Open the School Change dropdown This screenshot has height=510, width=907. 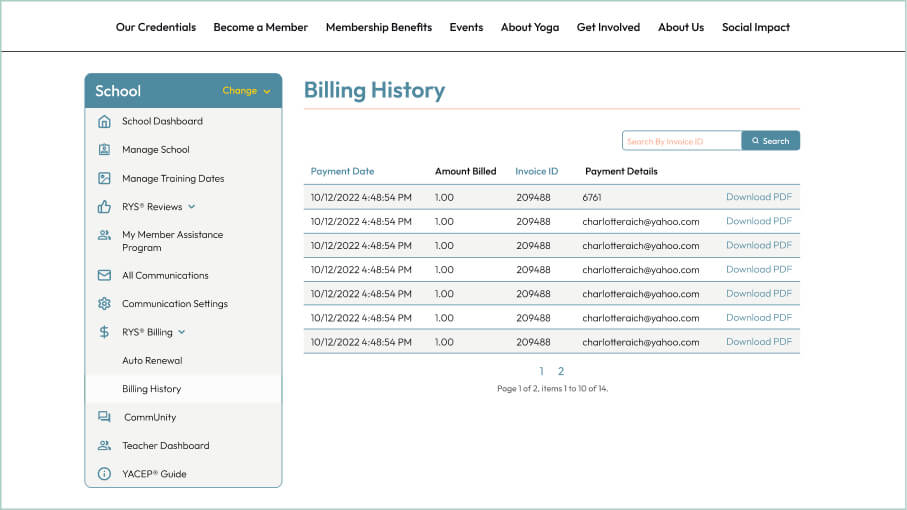246,91
